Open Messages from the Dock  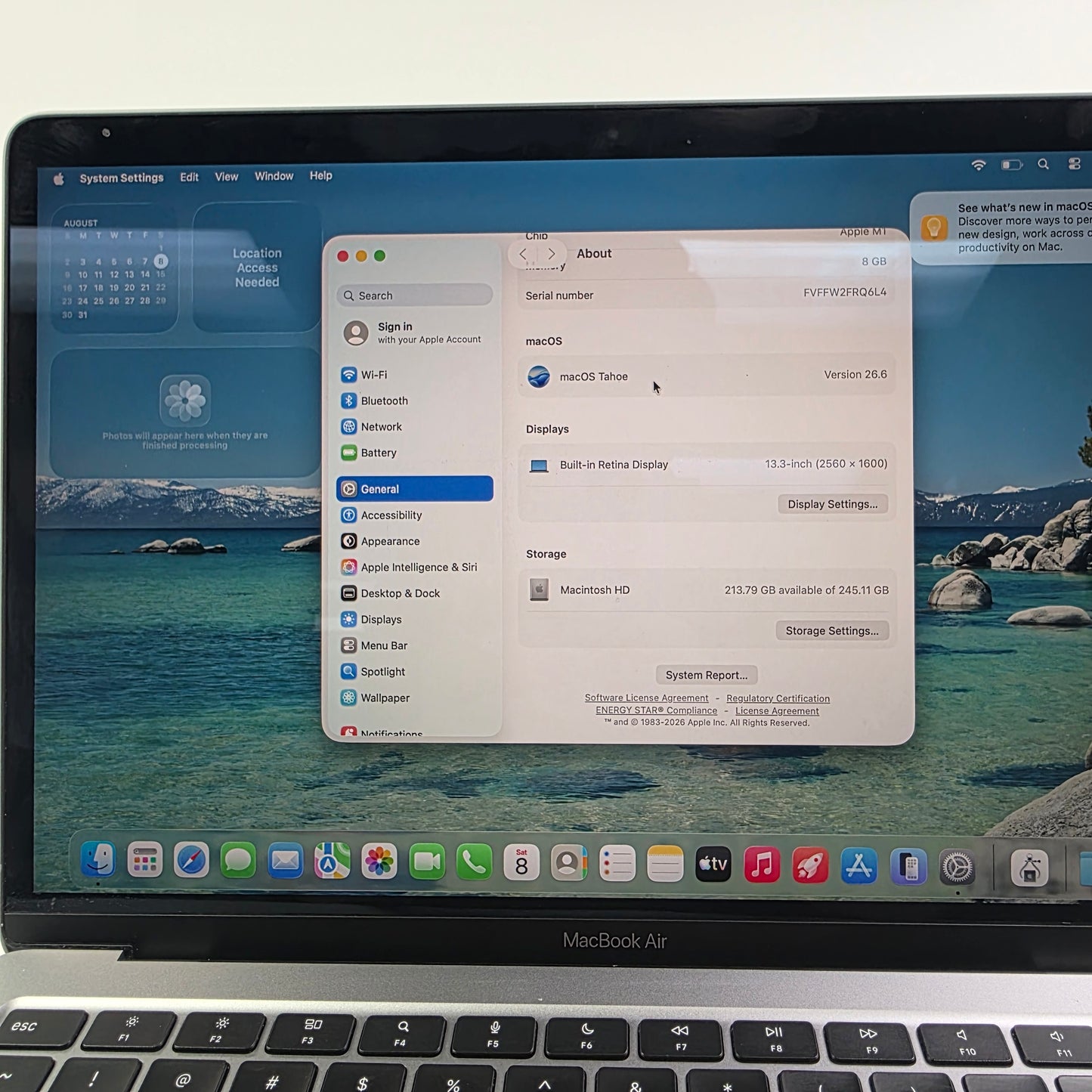pyautogui.click(x=238, y=861)
